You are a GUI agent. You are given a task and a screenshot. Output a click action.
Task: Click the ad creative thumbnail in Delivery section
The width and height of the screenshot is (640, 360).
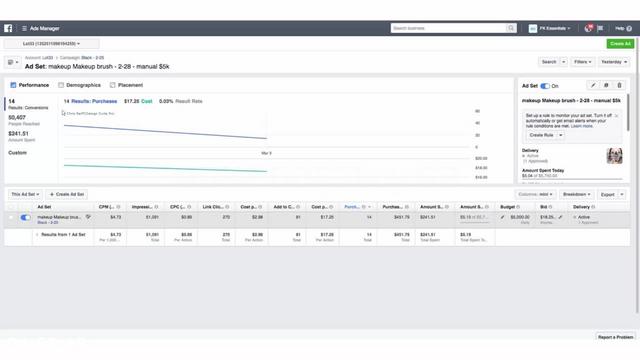tap(614, 156)
